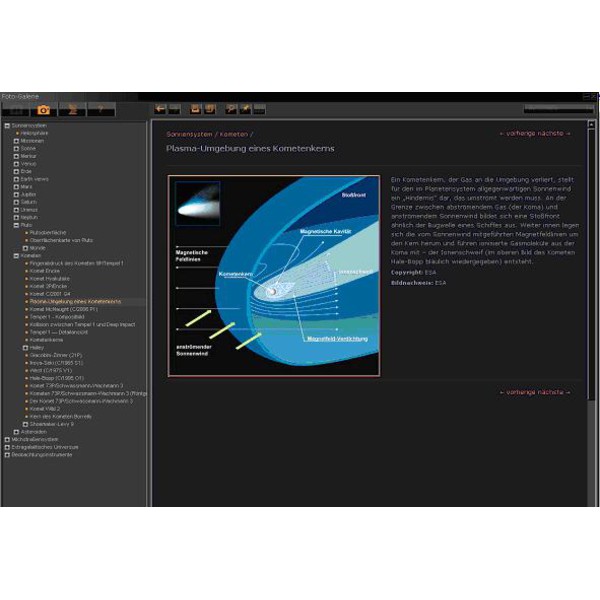600x600 pixels.
Task: Select Oberflächenkarte von Pluto entry
Action: (x=61, y=240)
